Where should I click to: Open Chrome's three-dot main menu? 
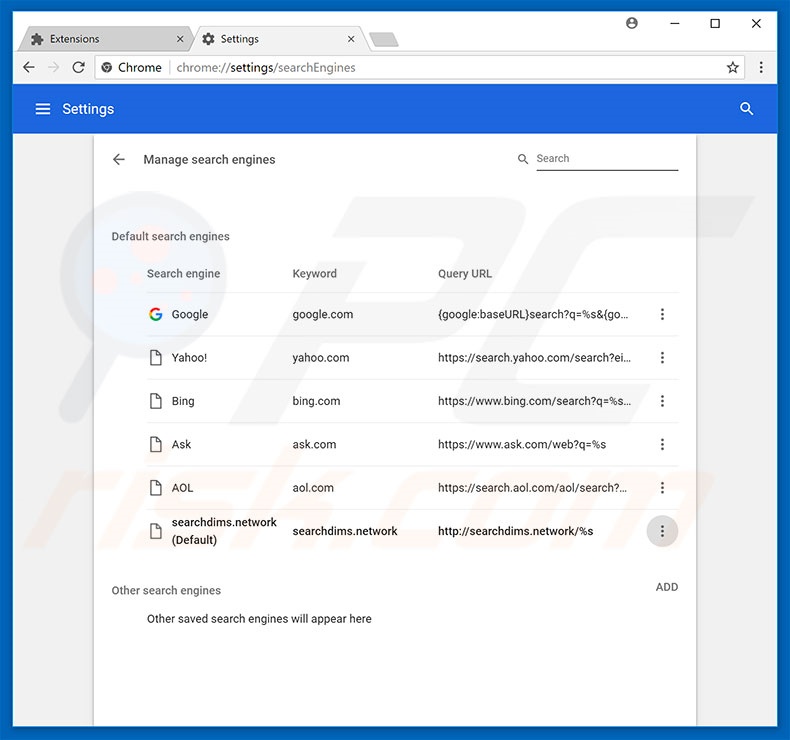(x=761, y=67)
